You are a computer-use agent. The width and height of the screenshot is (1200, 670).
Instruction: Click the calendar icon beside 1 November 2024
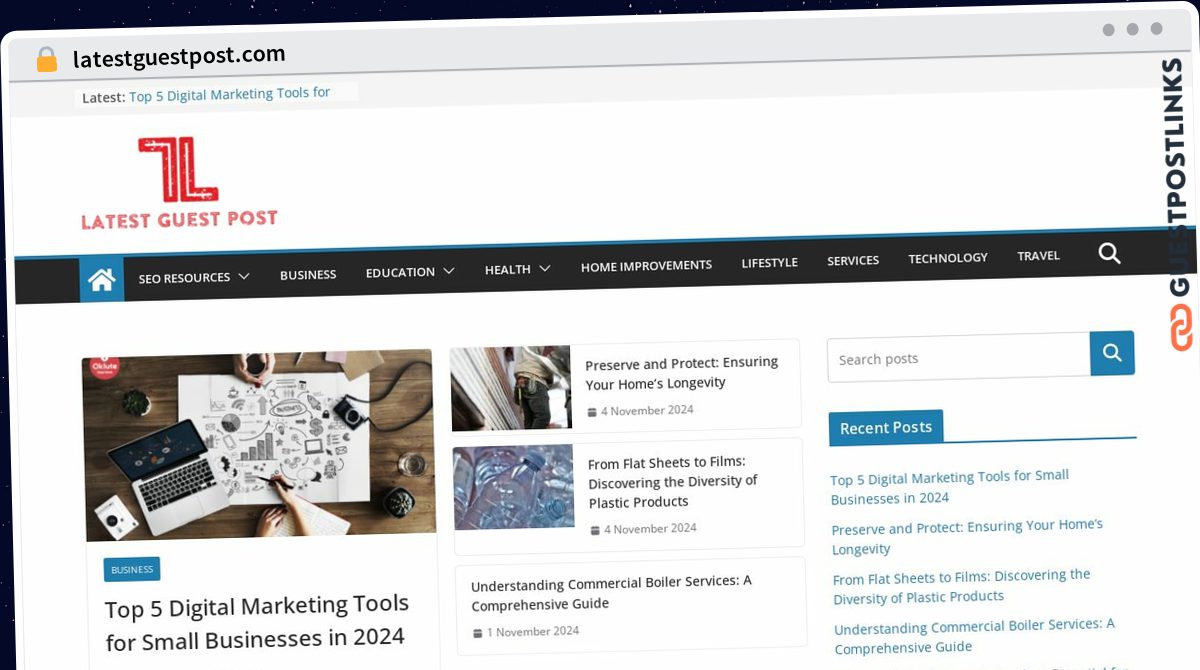pyautogui.click(x=478, y=634)
